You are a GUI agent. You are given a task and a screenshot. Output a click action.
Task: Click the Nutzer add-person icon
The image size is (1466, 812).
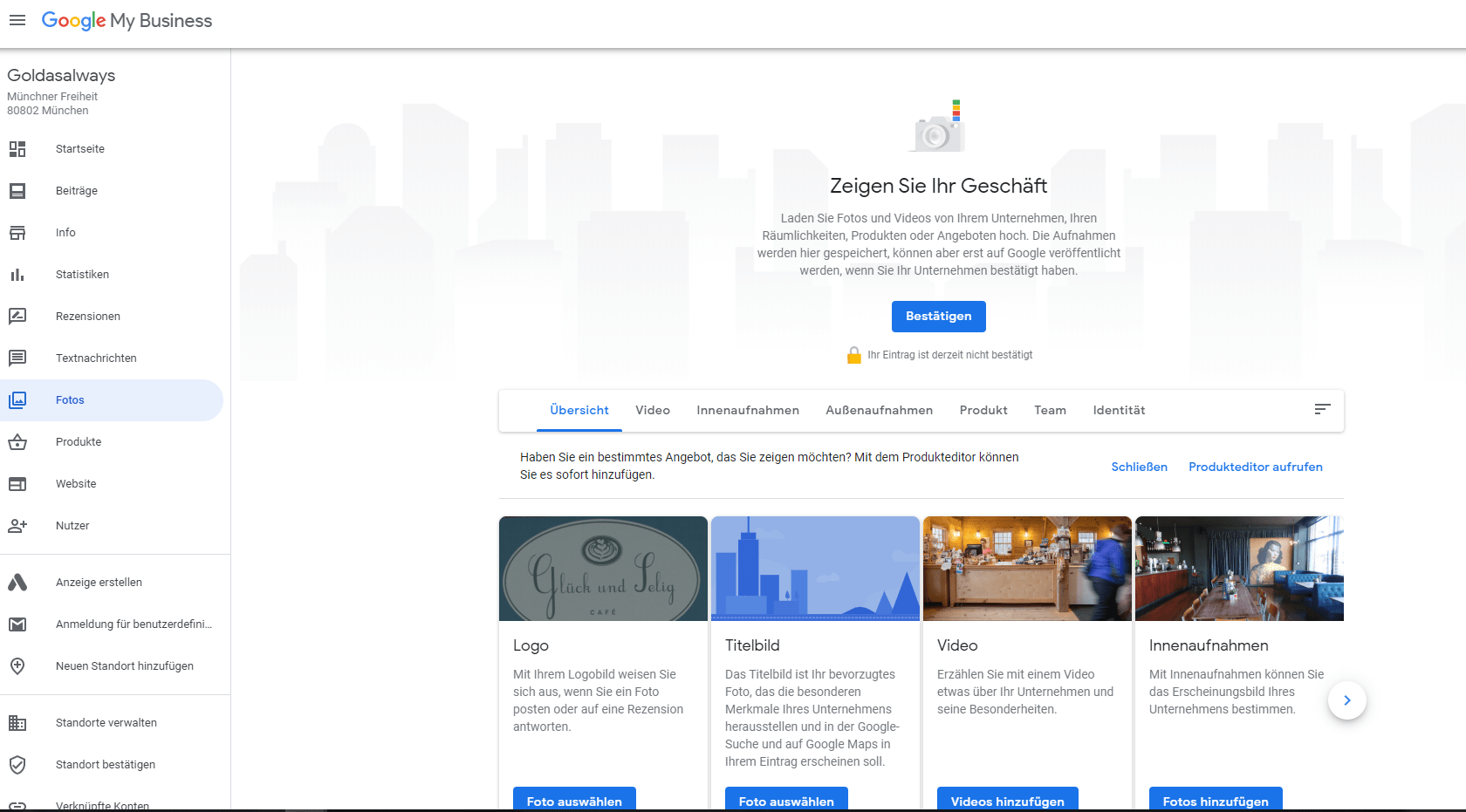17,526
